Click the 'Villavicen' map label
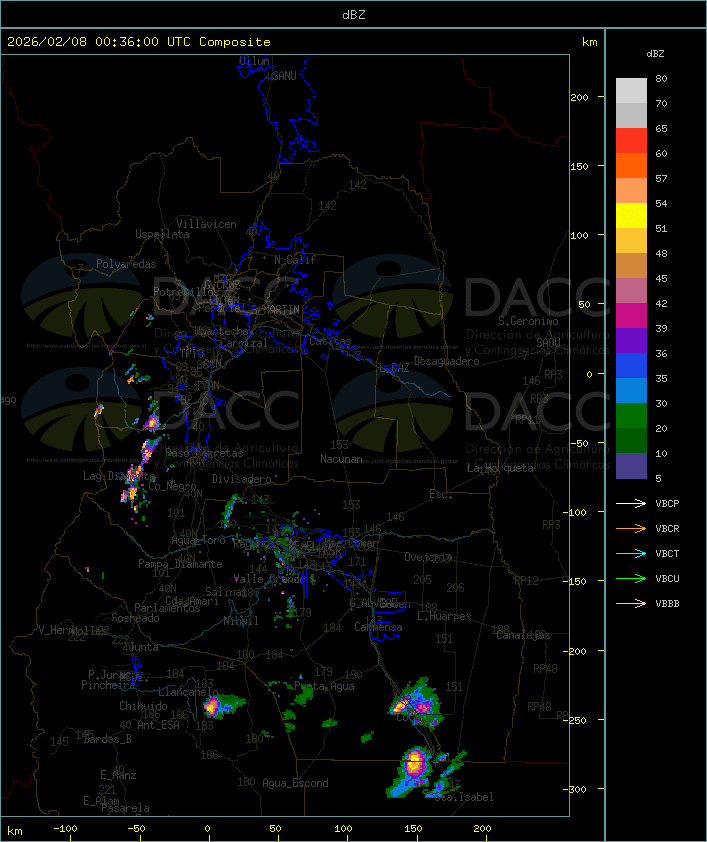This screenshot has width=707, height=842. (x=207, y=224)
